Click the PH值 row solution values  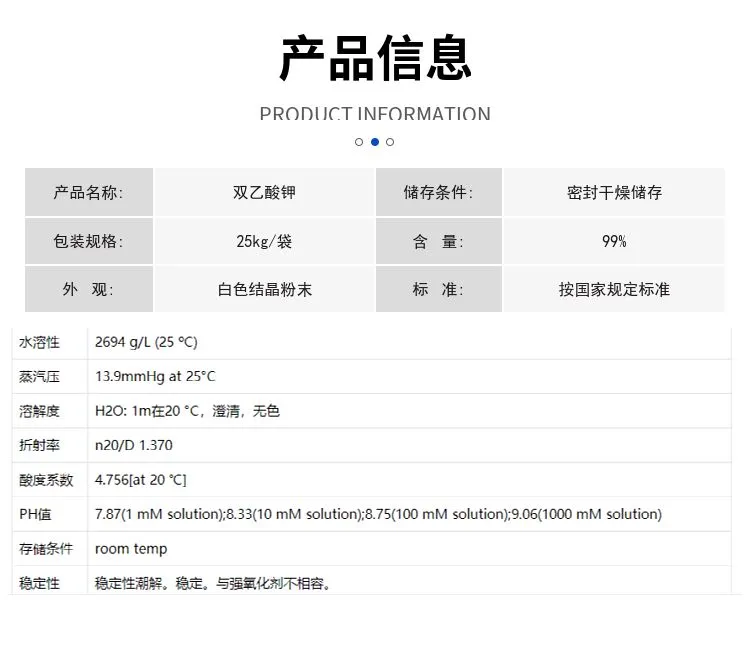click(x=378, y=514)
